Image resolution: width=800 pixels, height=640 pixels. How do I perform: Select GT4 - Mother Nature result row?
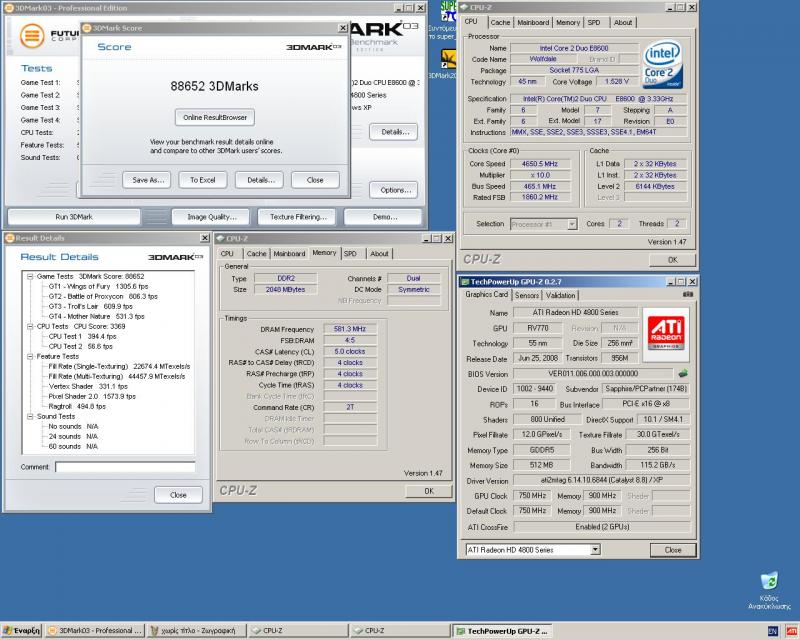coord(96,316)
